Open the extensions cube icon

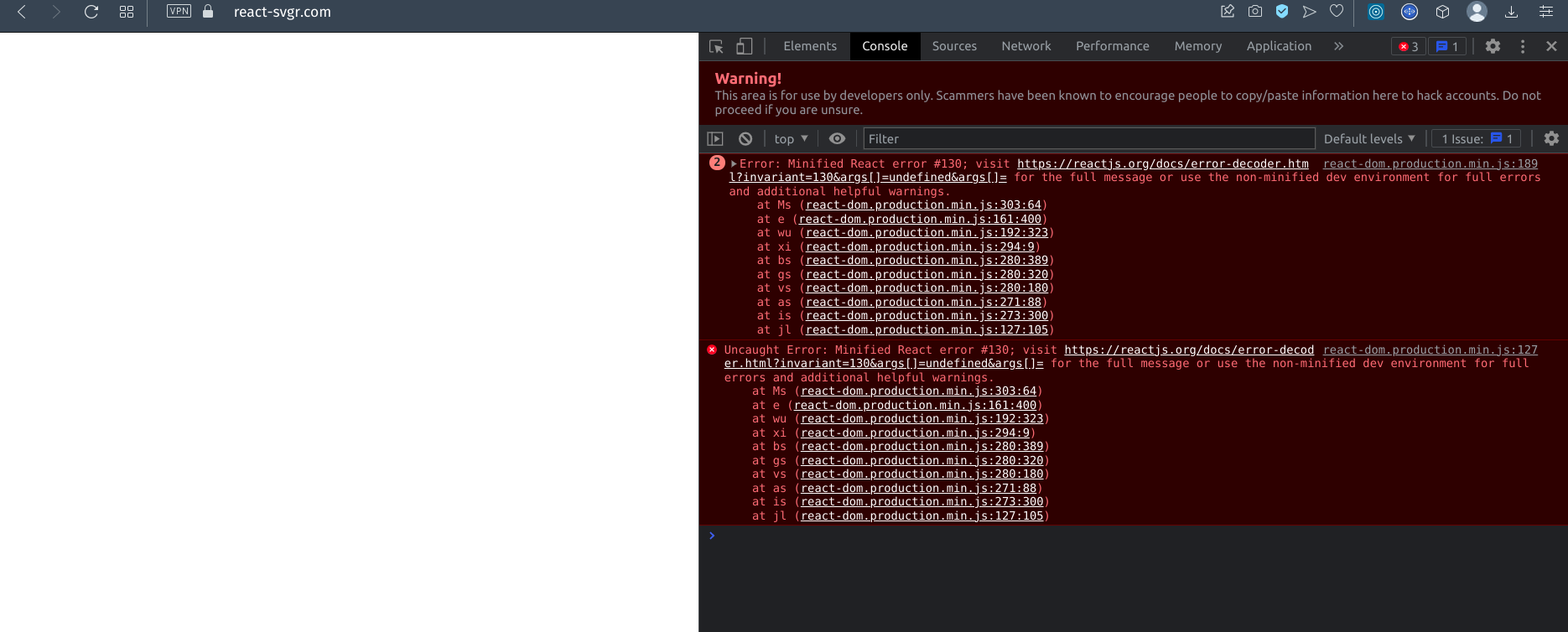point(1443,12)
